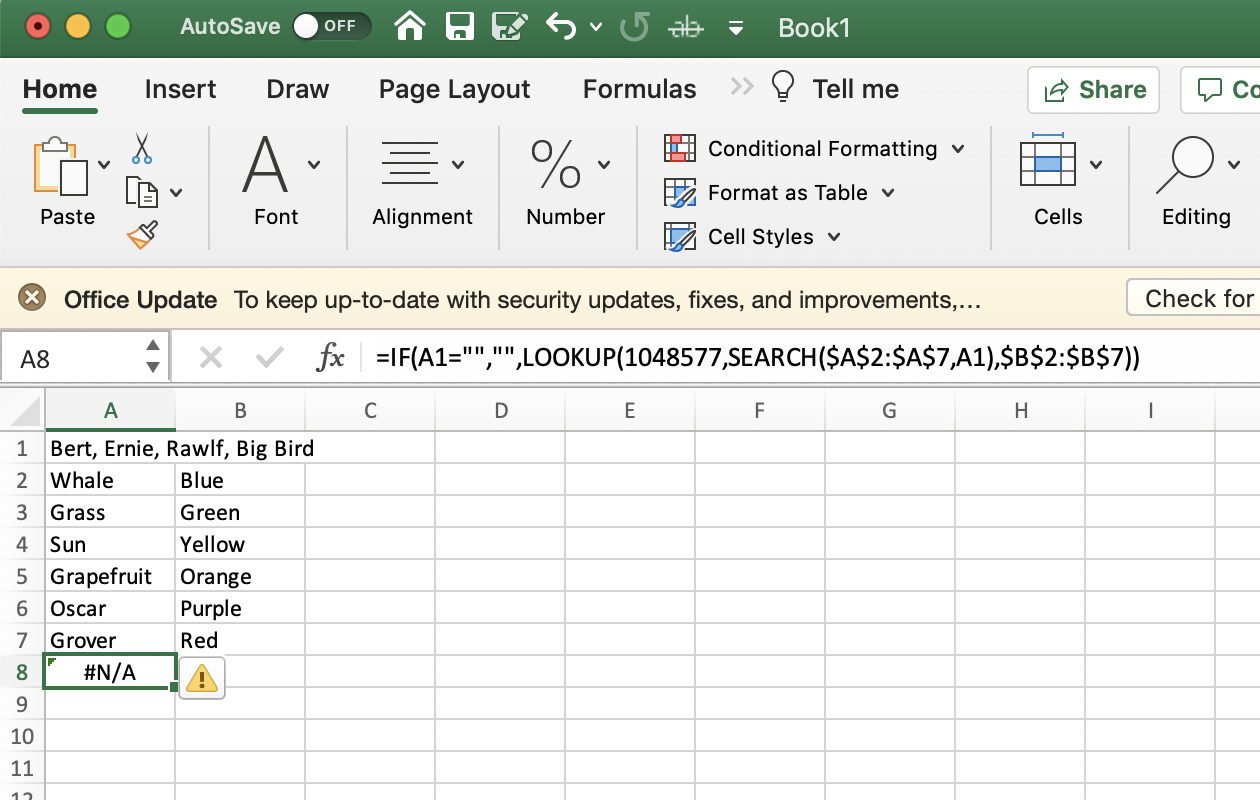
Task: Select row 1 header
Action: tap(22, 448)
